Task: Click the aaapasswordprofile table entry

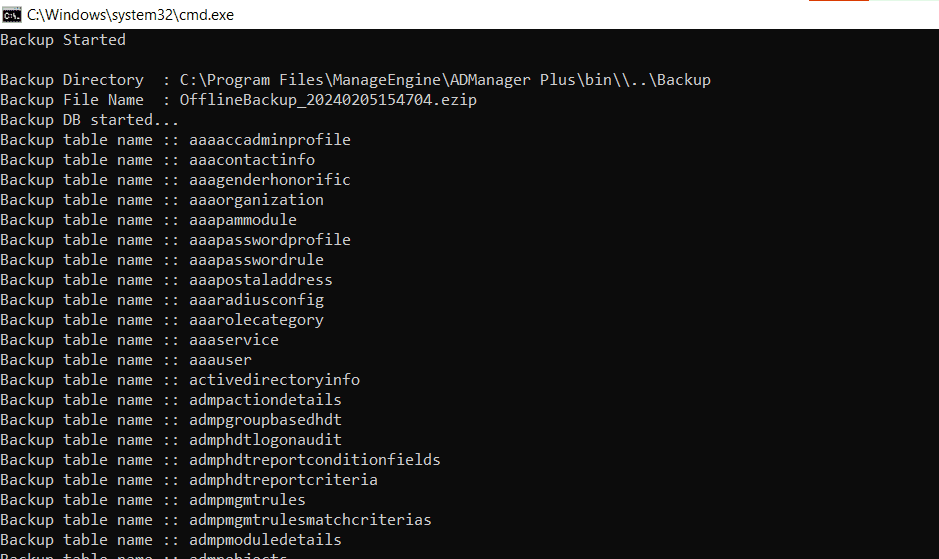Action: [x=269, y=240]
